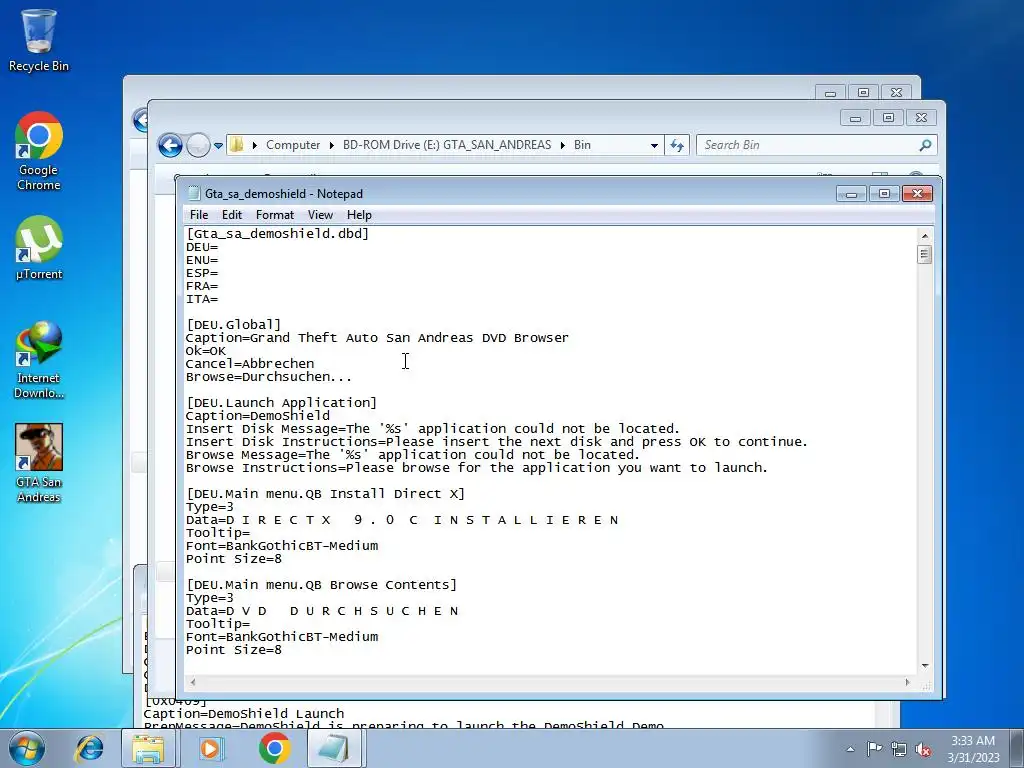The image size is (1024, 768).
Task: Close the Gta_sa_demoshield Notepad window
Action: click(918, 193)
